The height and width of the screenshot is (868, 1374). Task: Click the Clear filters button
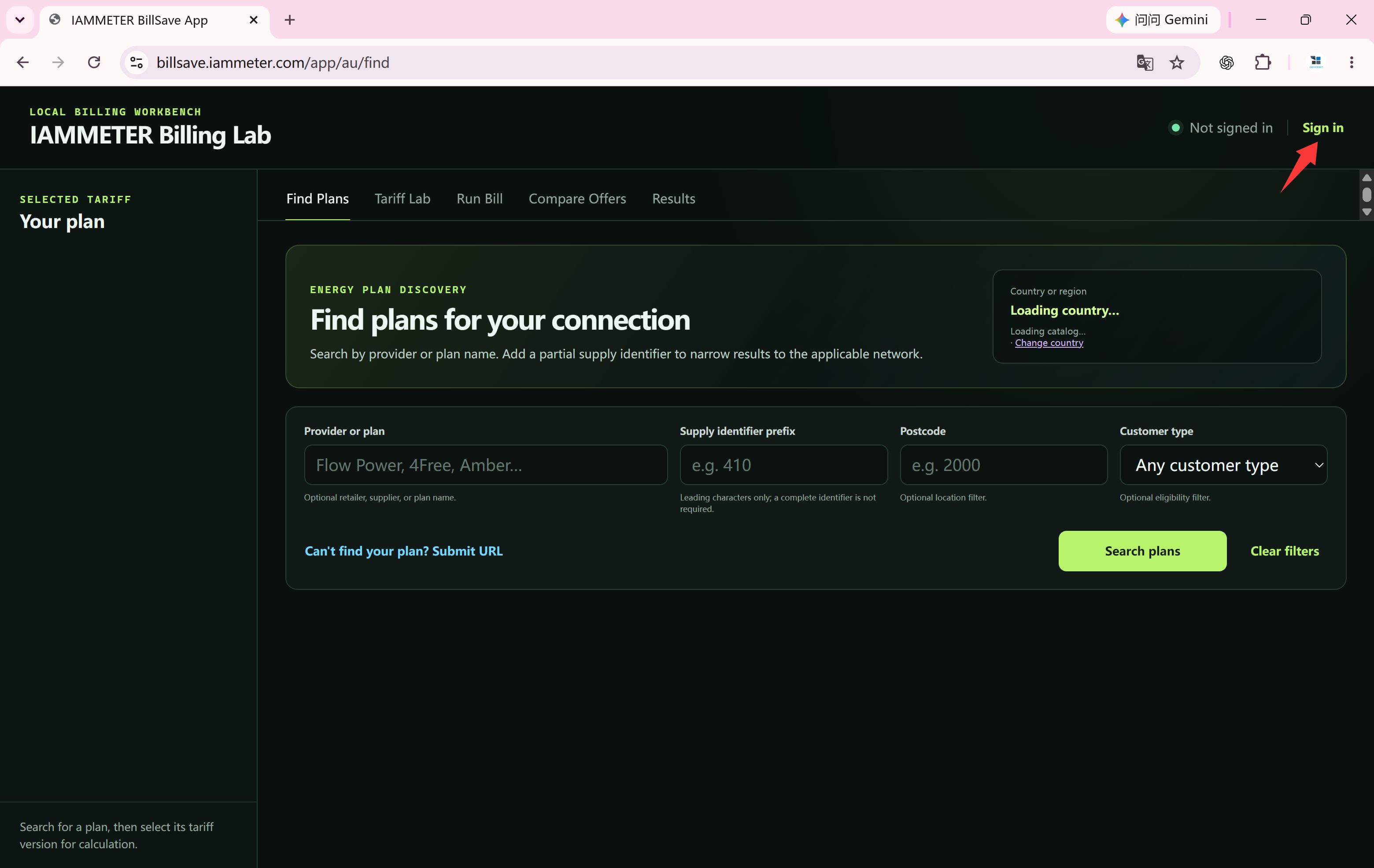(1285, 551)
